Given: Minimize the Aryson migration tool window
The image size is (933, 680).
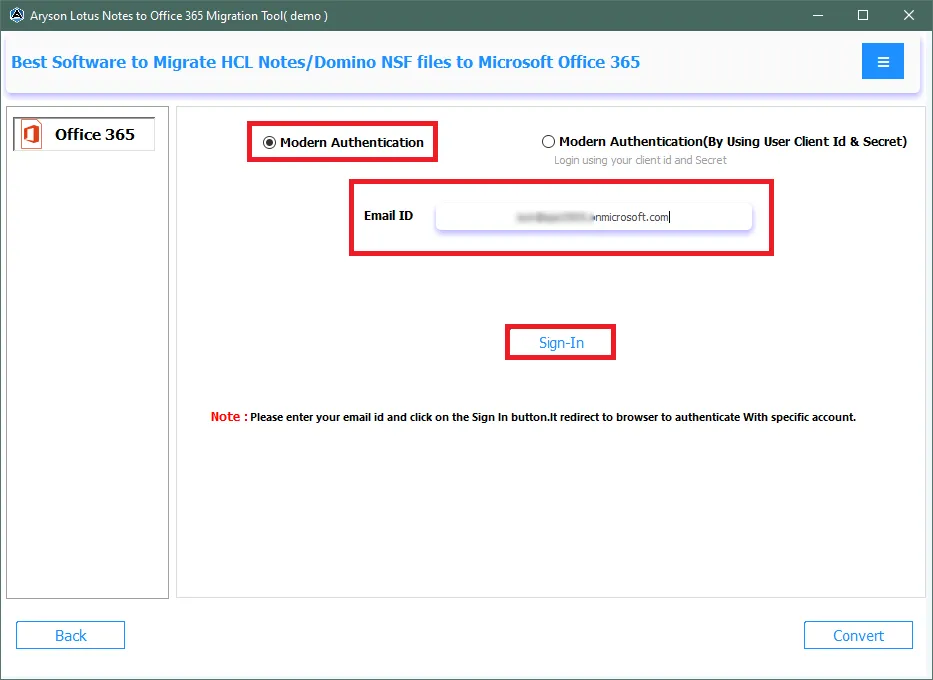Looking at the screenshot, I should click(818, 15).
